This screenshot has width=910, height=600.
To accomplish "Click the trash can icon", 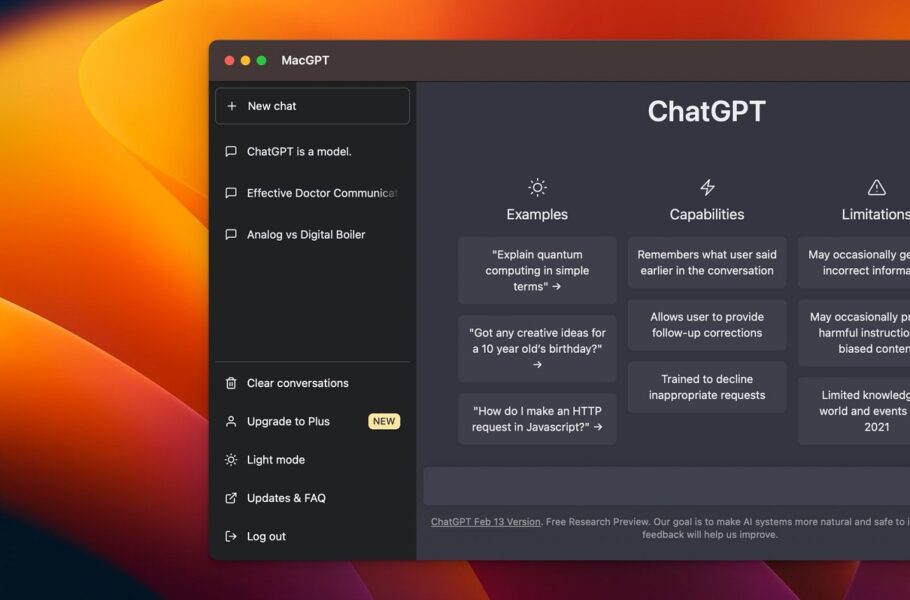I will 231,383.
